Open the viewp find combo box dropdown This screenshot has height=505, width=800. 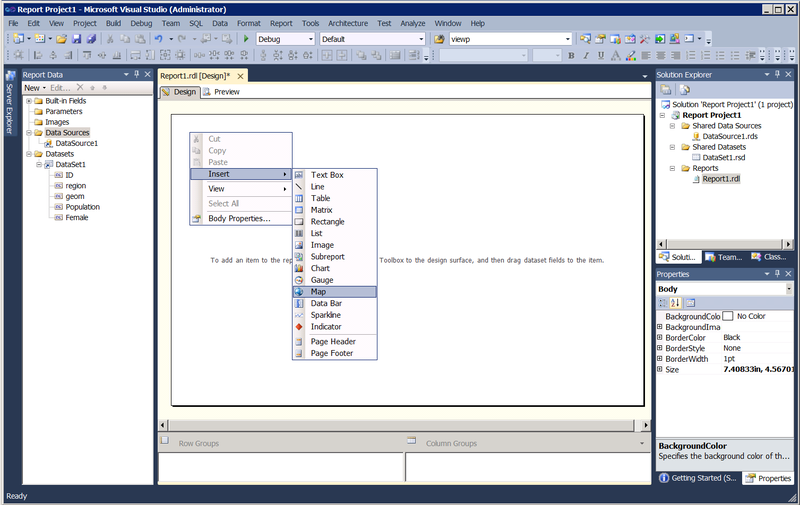coord(567,39)
